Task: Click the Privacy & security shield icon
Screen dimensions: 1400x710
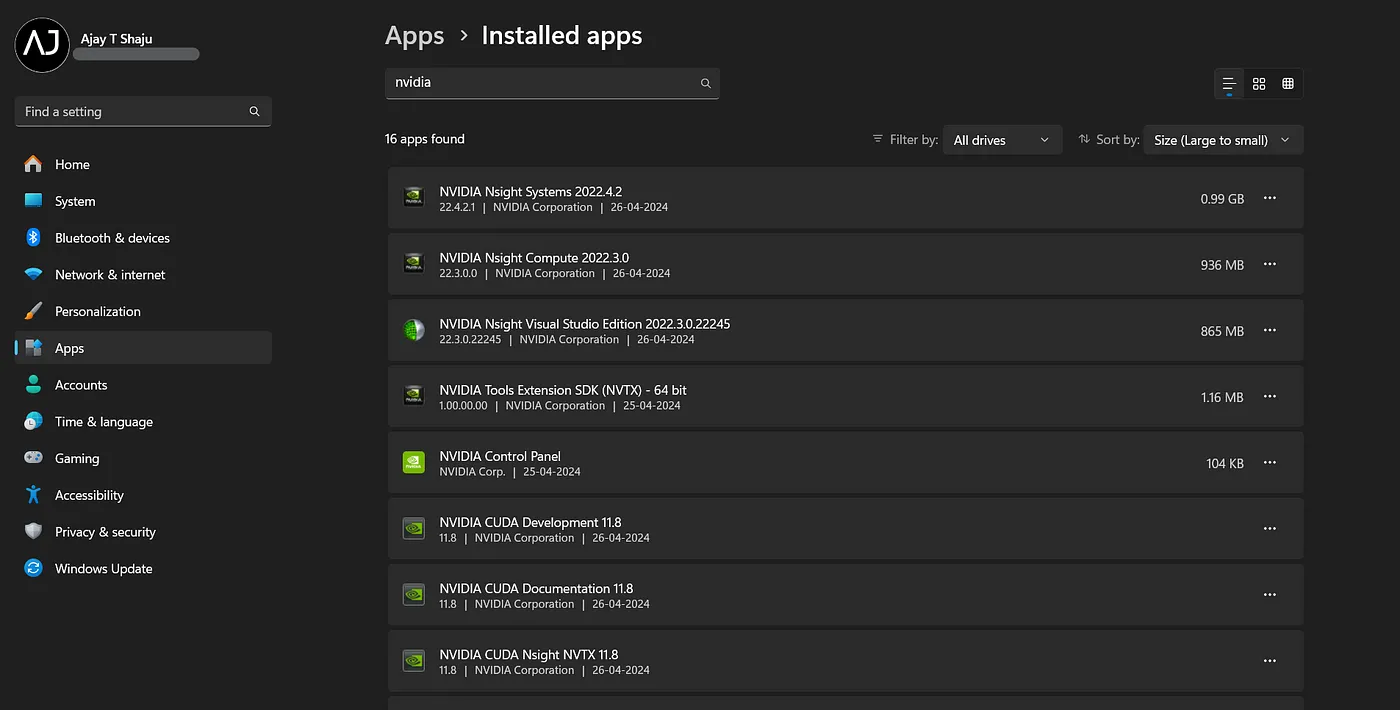Action: click(33, 532)
